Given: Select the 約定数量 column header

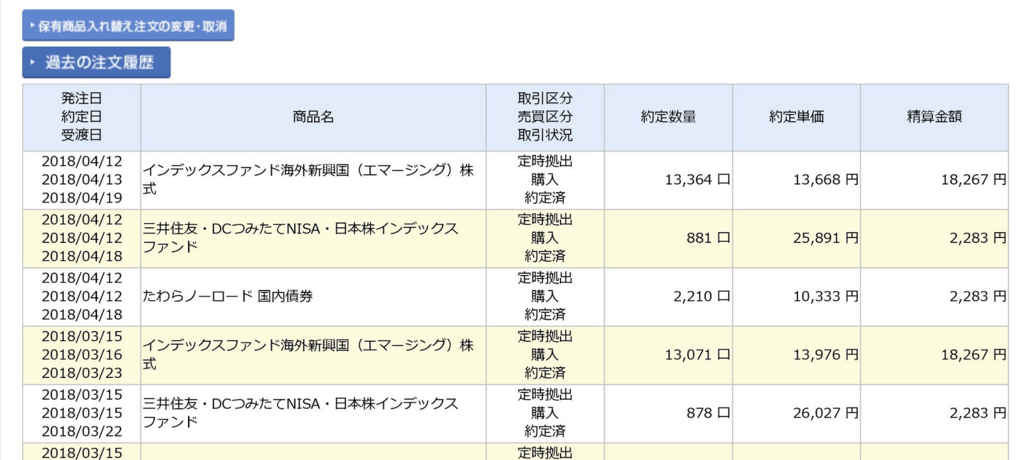Looking at the screenshot, I should click(668, 118).
